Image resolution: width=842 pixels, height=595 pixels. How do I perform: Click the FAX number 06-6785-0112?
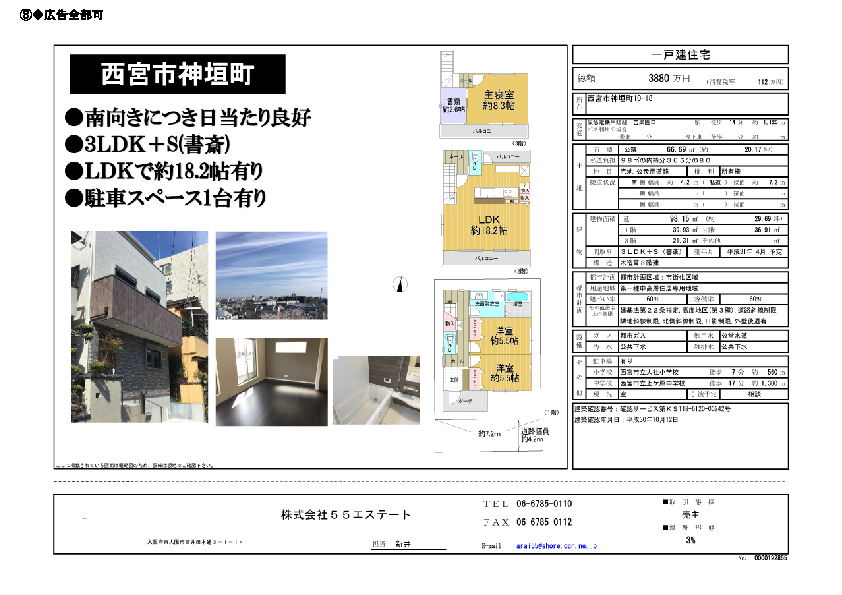tap(541, 522)
